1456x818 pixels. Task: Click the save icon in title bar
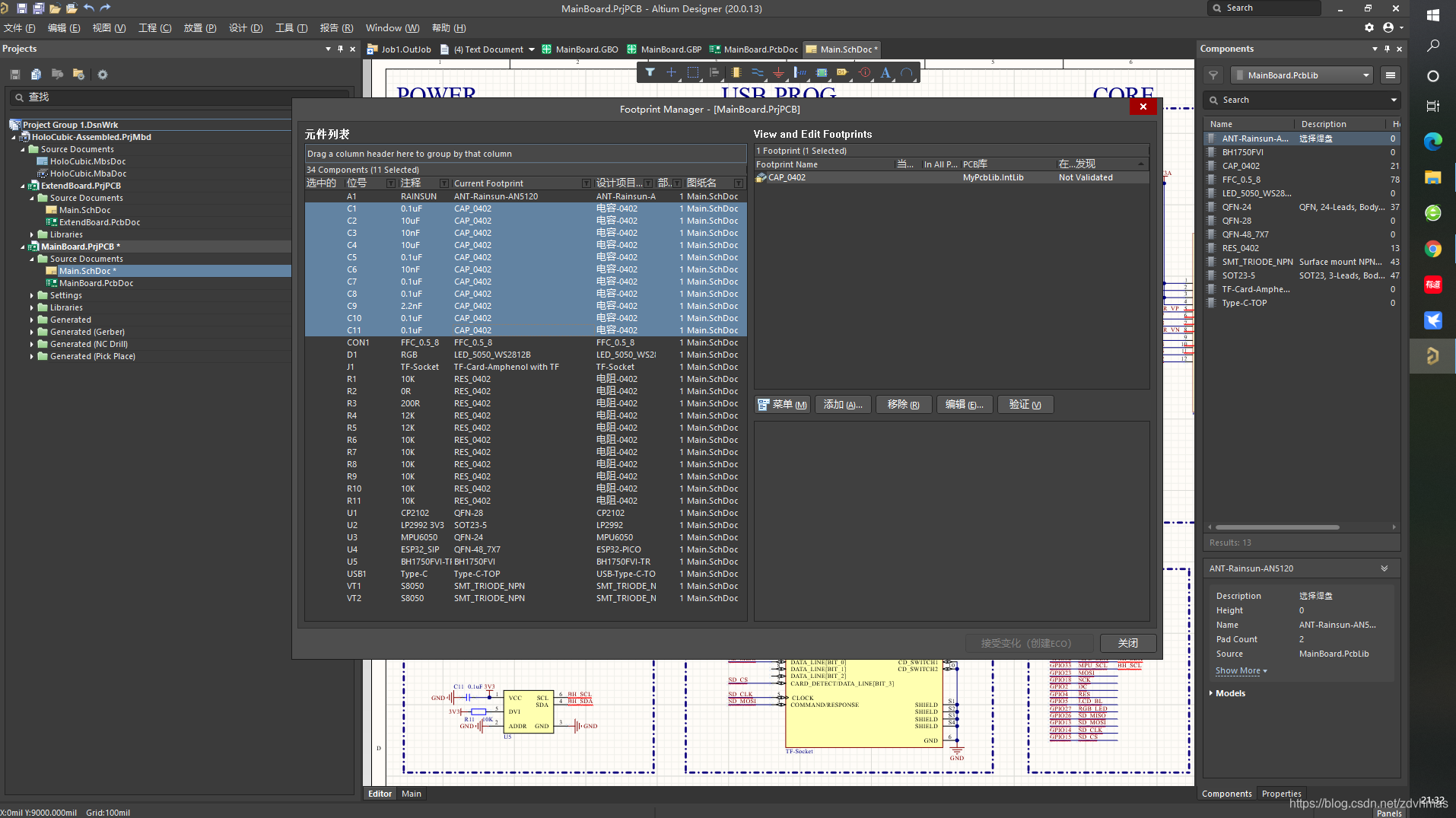click(x=21, y=8)
